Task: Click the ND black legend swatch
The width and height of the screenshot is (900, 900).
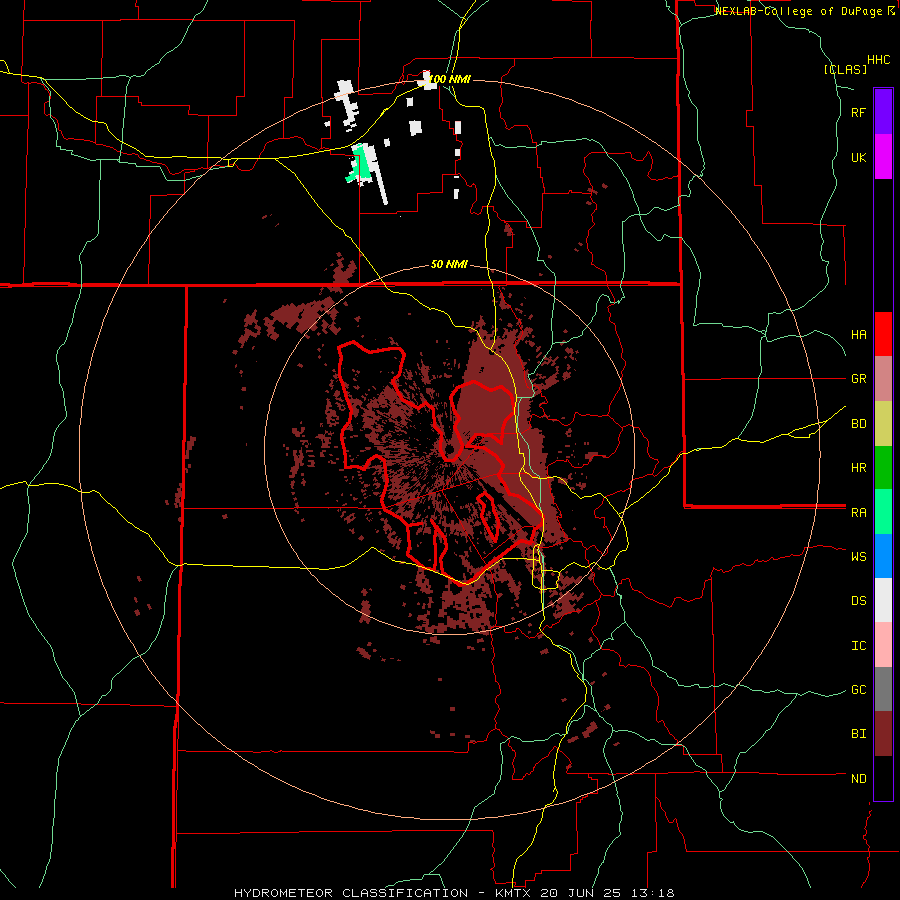Action: (883, 778)
